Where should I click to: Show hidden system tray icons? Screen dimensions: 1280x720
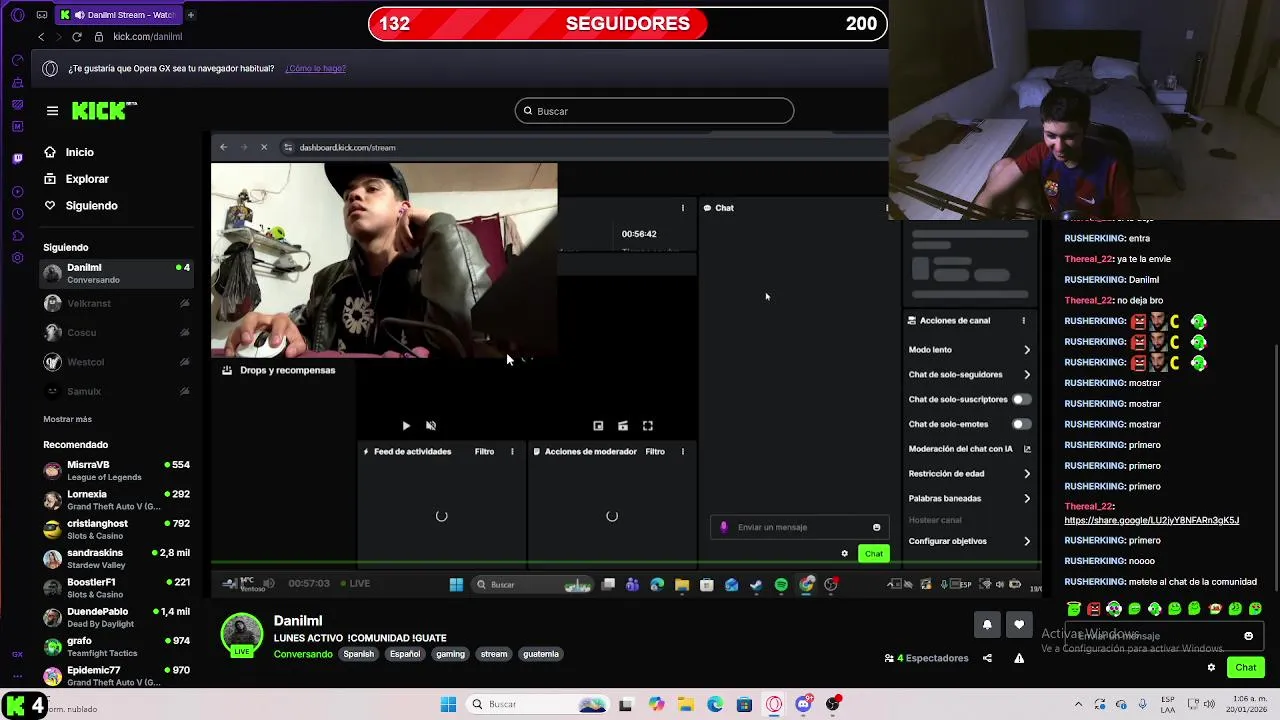tap(1079, 704)
